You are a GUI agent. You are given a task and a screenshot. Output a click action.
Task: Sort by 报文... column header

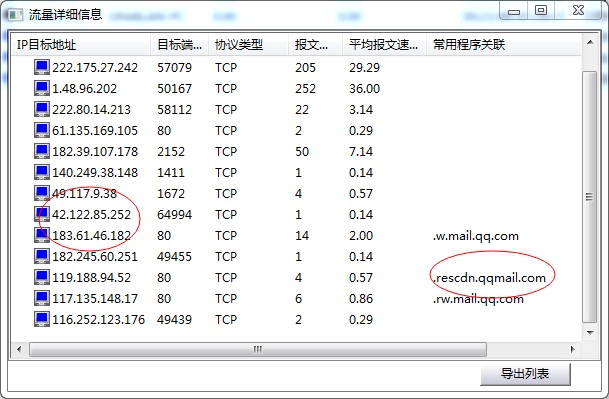tap(315, 45)
